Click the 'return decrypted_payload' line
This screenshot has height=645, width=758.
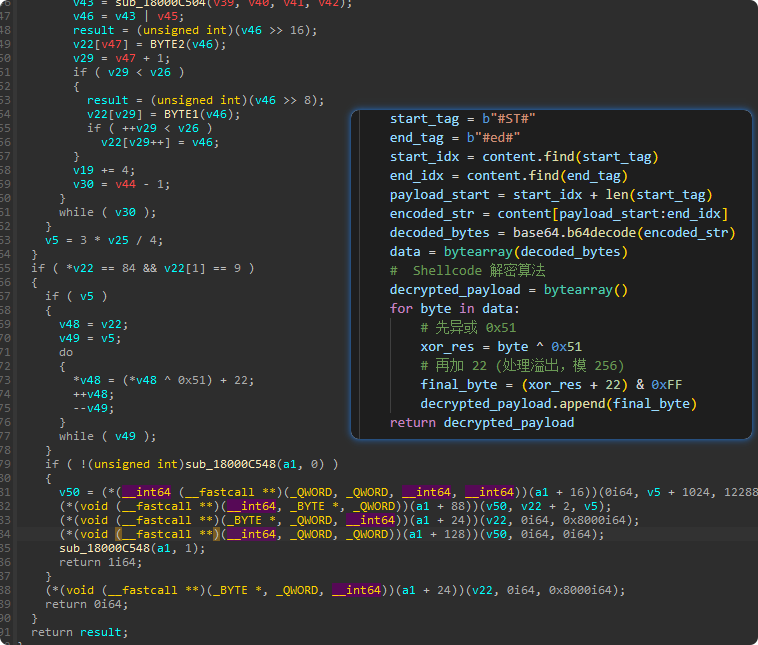pos(482,422)
